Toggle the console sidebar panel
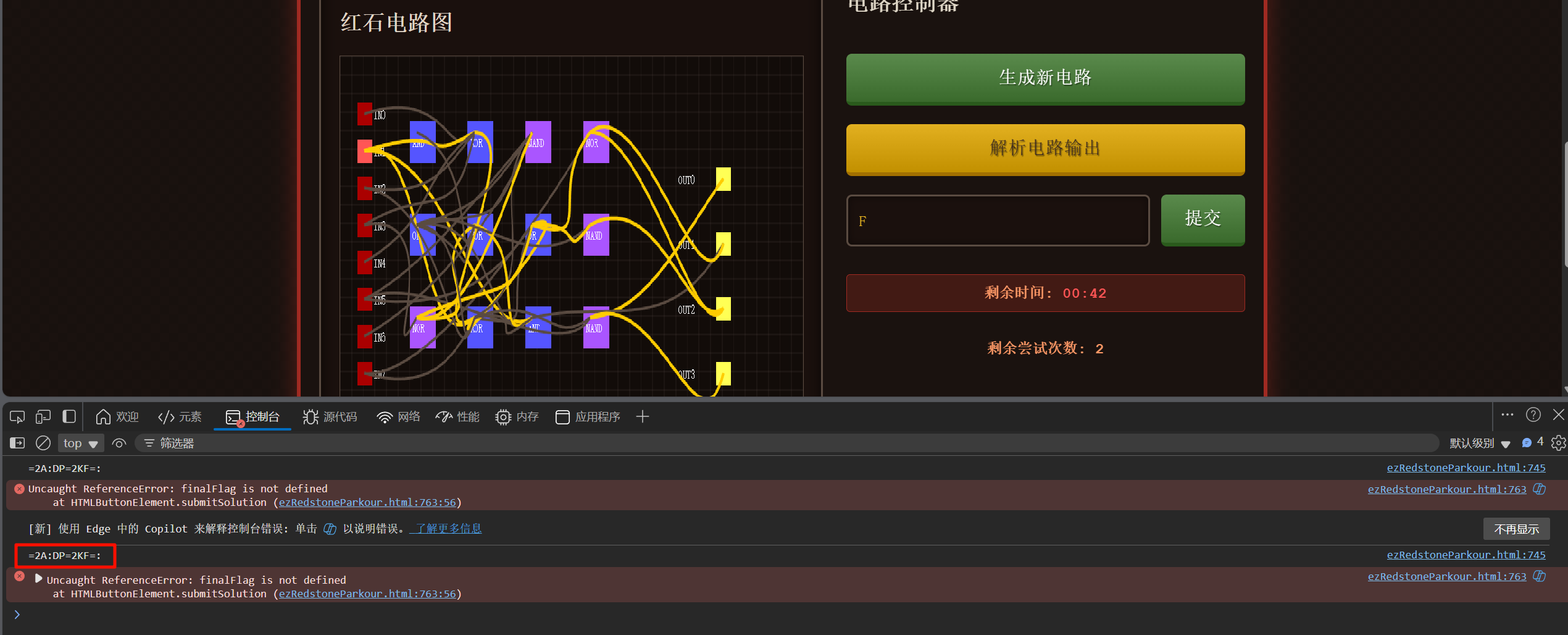The image size is (1568, 635). pos(17,443)
